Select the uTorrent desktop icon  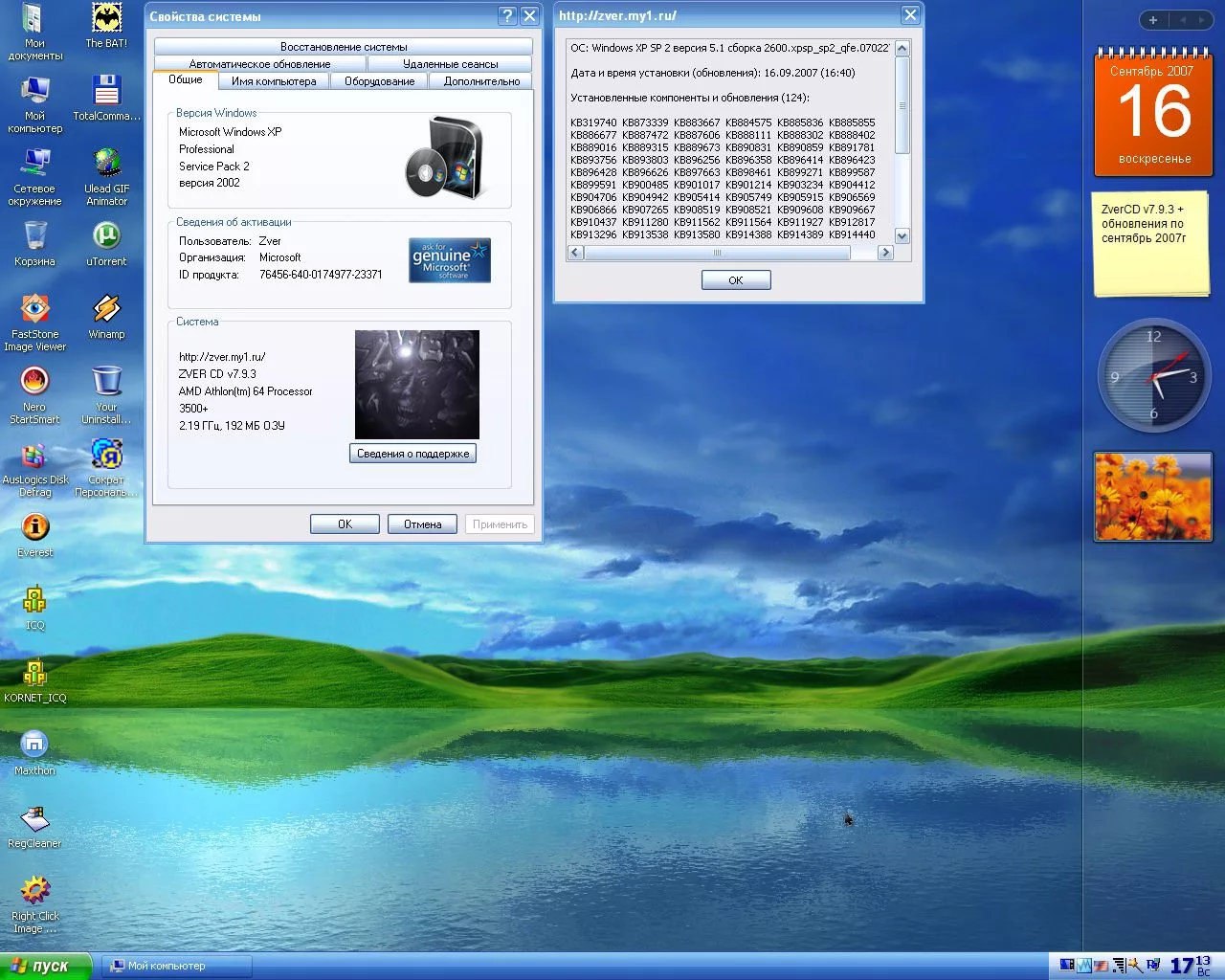[x=106, y=243]
